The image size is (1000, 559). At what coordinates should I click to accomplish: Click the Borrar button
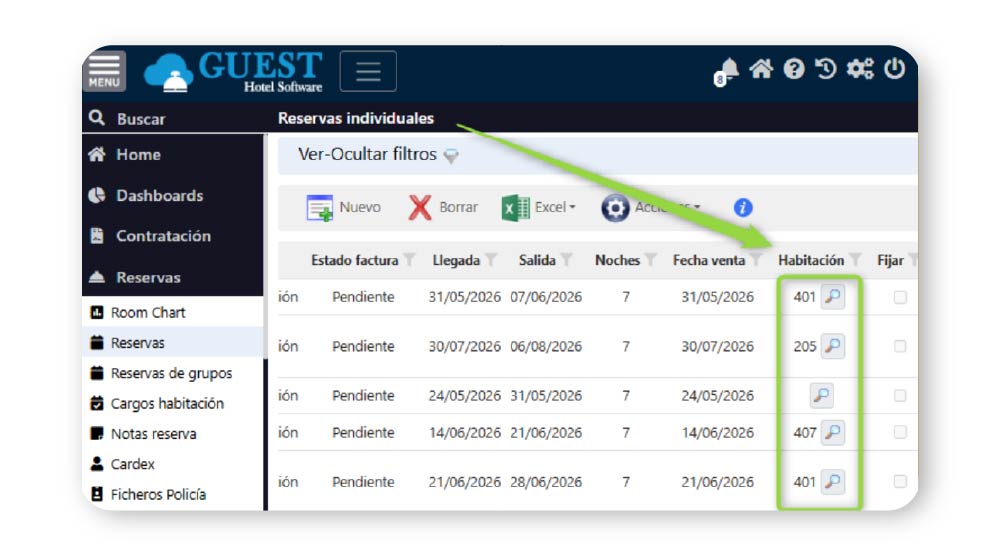pos(443,208)
